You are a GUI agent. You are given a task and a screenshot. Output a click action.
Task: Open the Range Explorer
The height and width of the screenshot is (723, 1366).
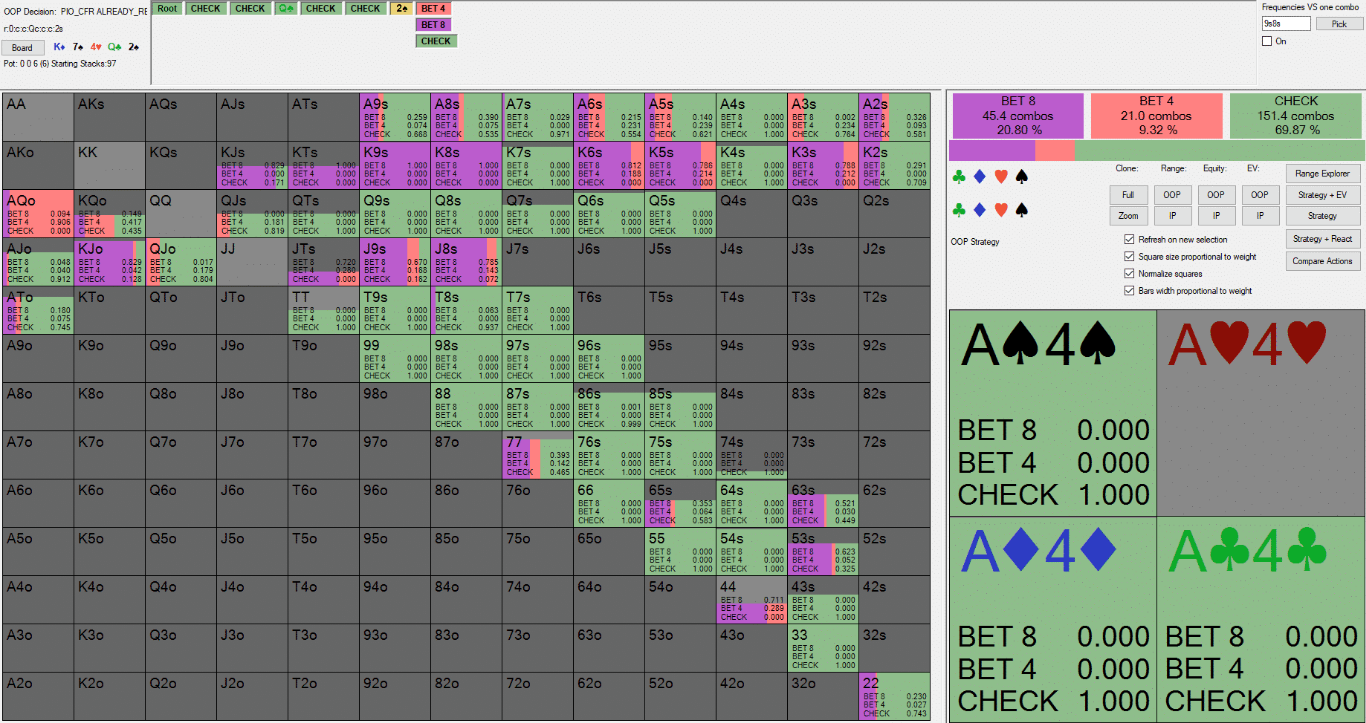(1321, 173)
